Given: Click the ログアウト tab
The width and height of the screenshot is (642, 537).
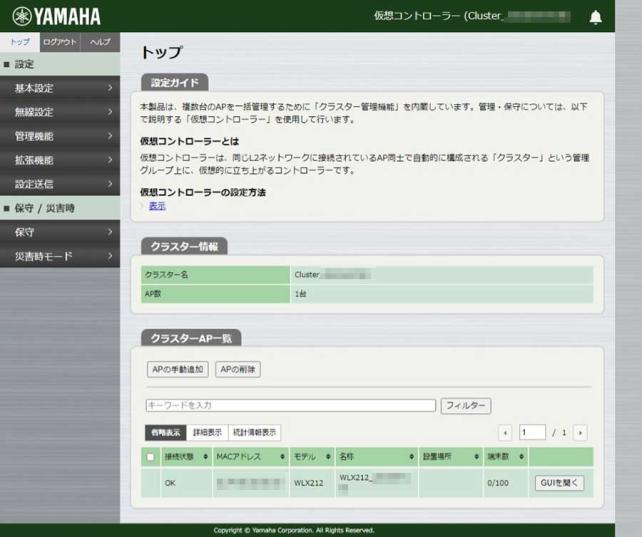Looking at the screenshot, I should tap(60, 42).
